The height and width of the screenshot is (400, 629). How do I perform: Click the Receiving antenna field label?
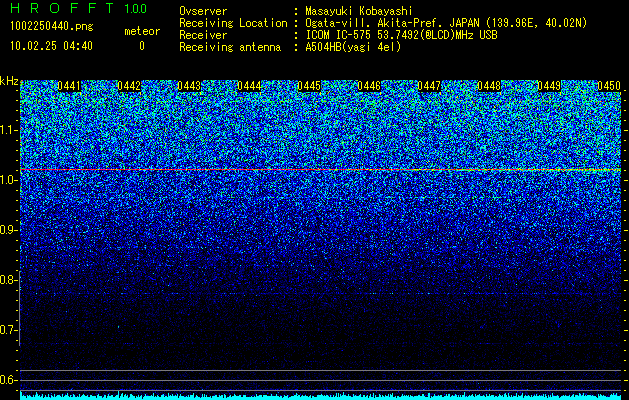pos(230,47)
